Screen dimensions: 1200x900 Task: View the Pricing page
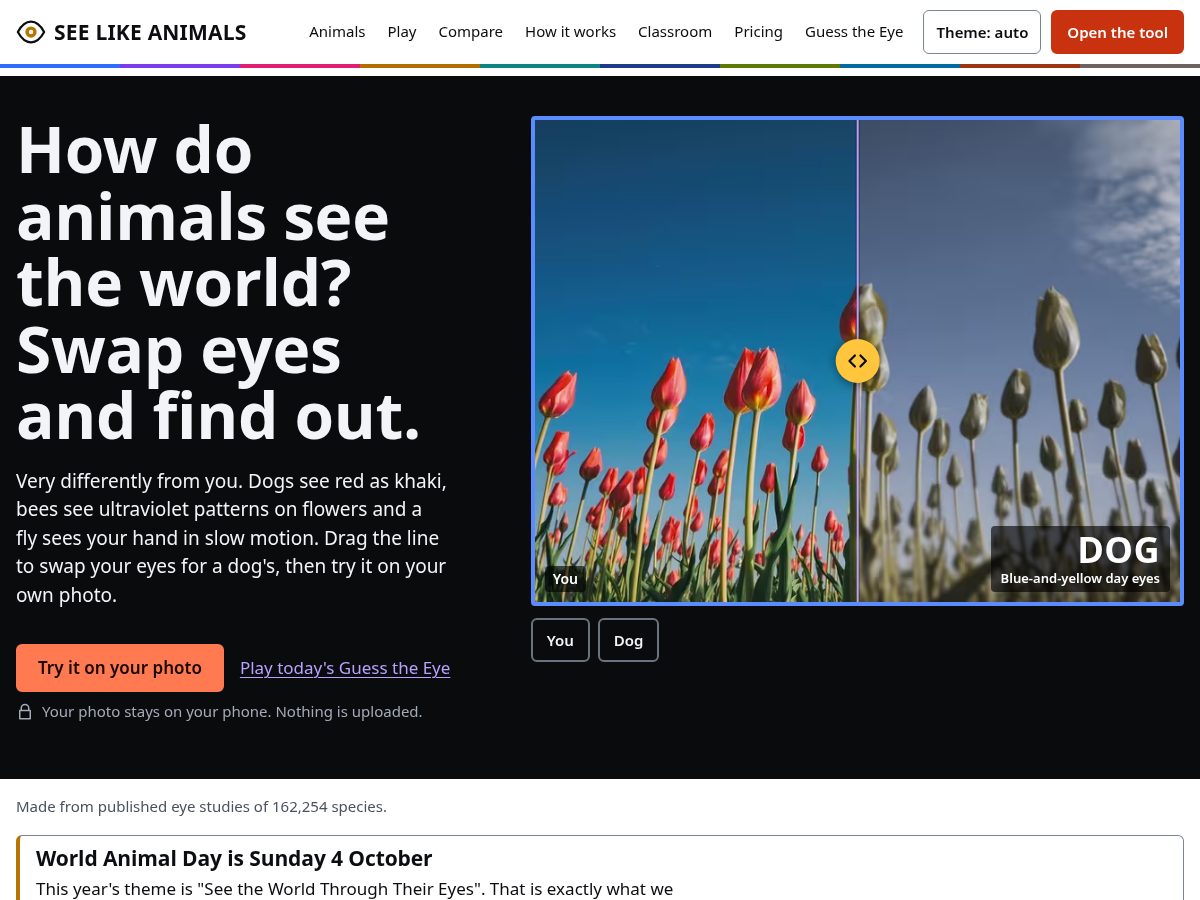758,32
